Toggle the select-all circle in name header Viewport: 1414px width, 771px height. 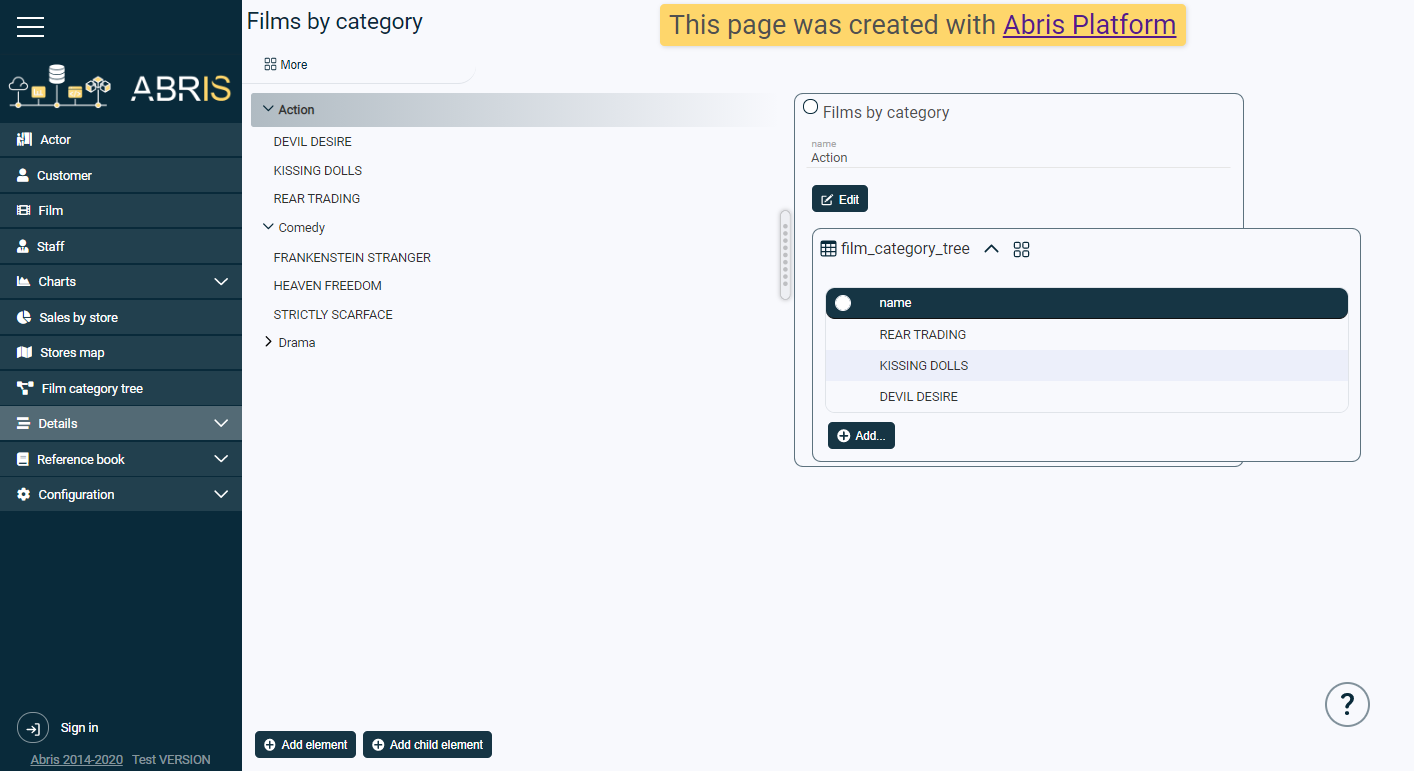843,303
